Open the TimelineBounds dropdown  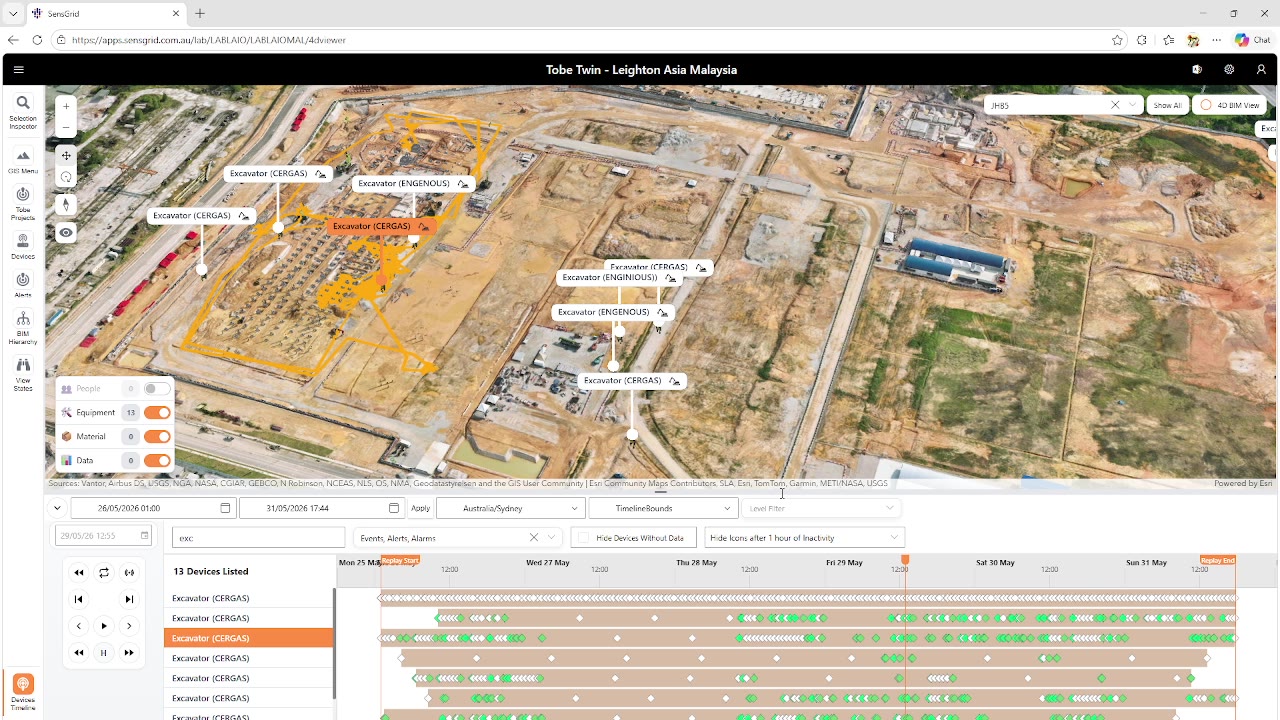(x=663, y=508)
